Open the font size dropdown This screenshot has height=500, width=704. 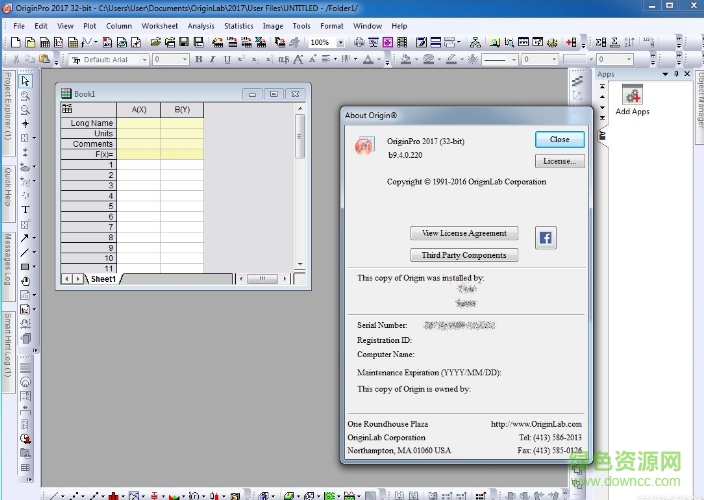click(x=182, y=60)
